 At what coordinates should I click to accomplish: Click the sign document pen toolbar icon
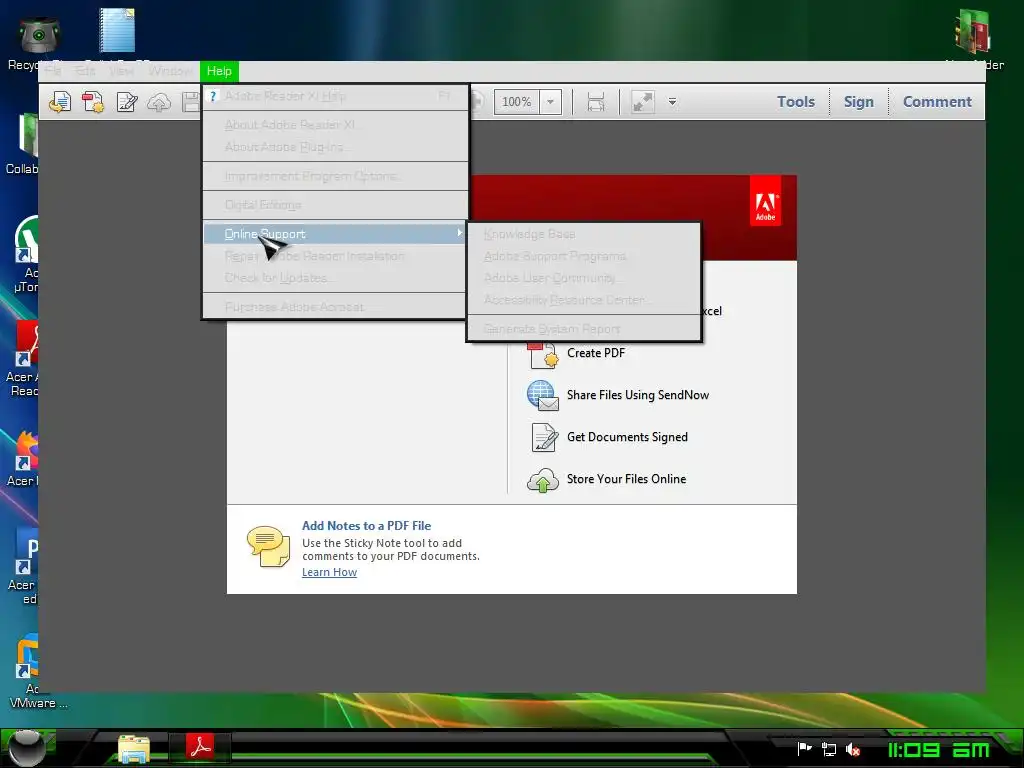click(127, 102)
